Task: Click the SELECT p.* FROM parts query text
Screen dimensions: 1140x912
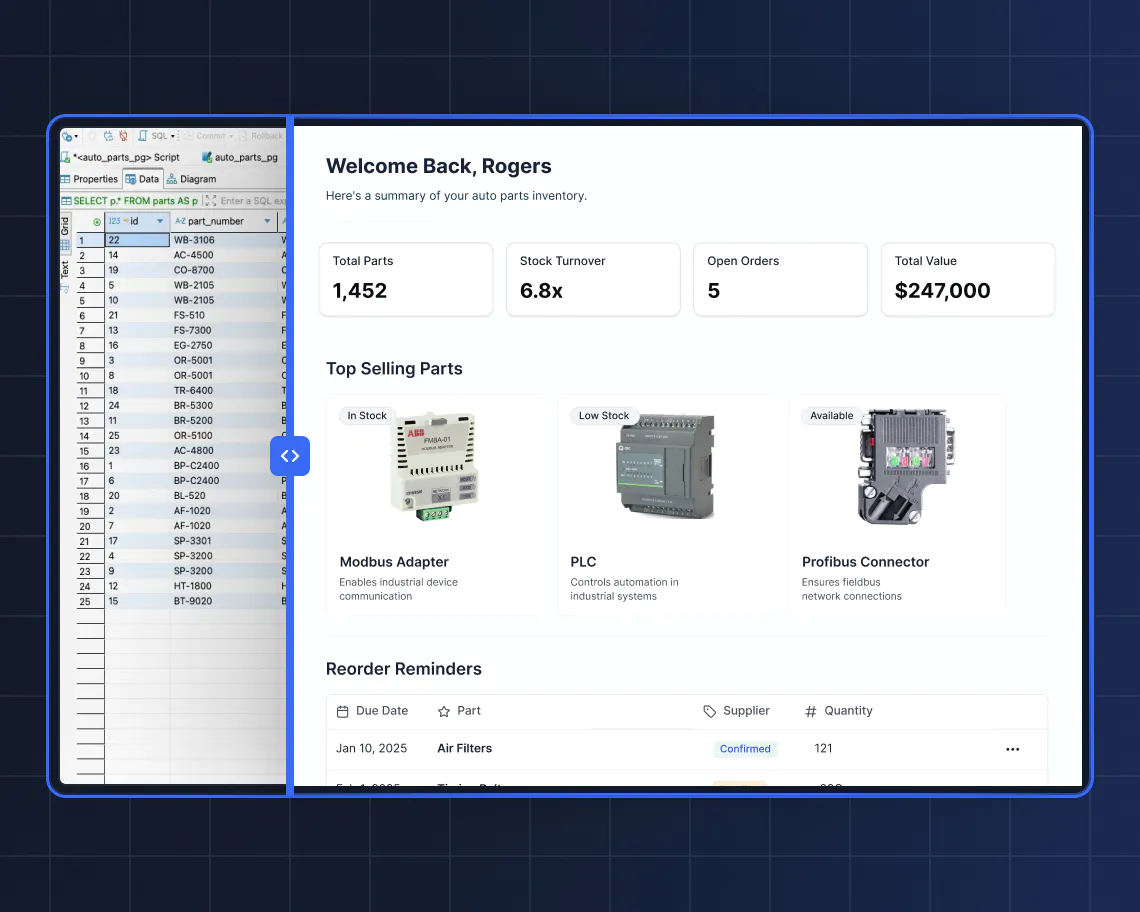Action: [x=135, y=201]
